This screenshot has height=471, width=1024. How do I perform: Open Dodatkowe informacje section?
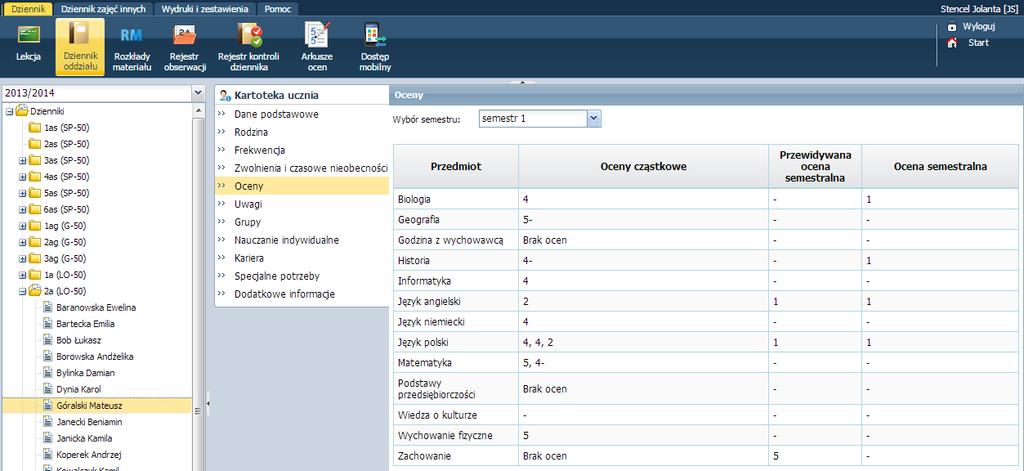[x=285, y=294]
